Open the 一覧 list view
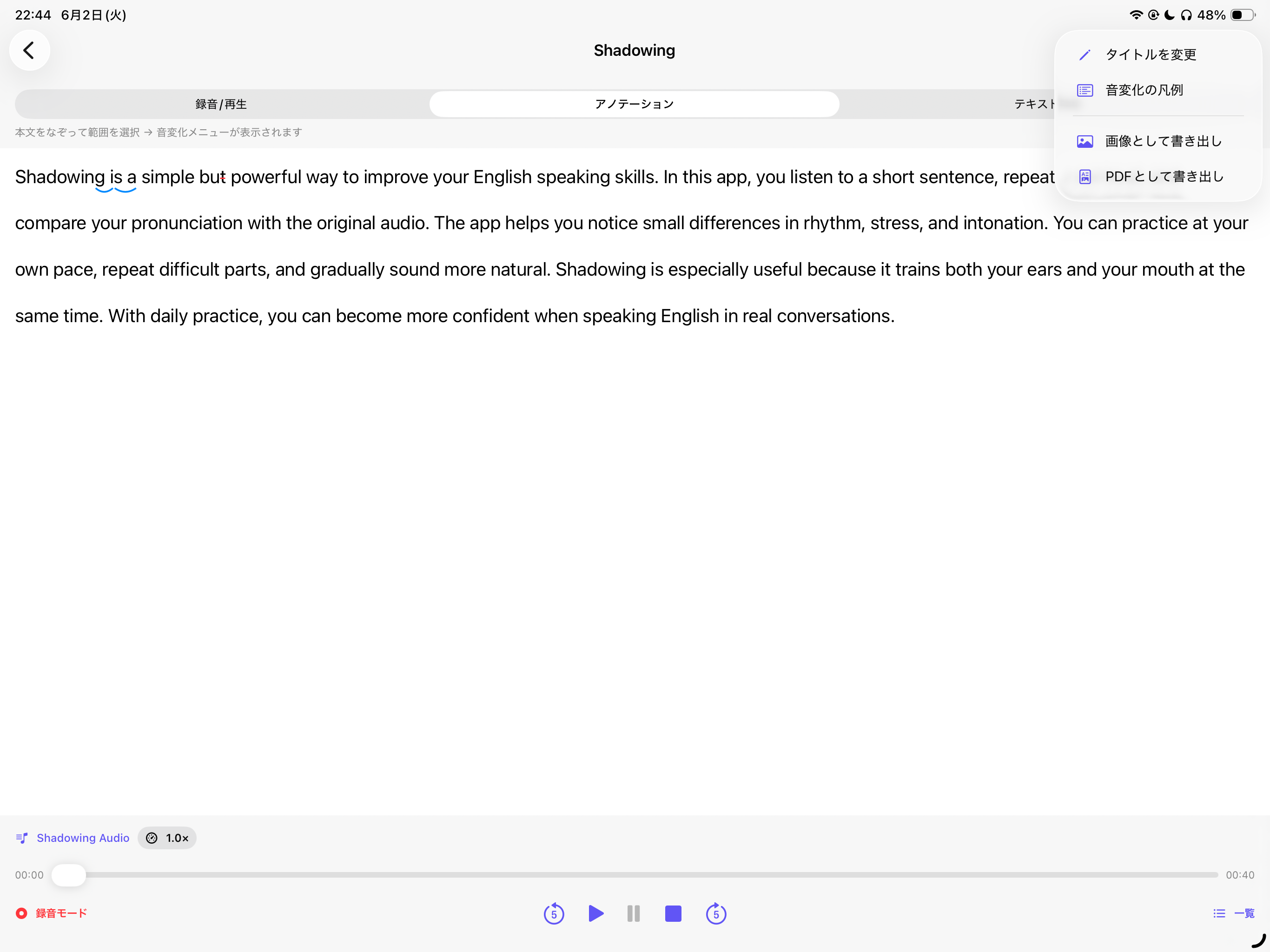 [1234, 913]
